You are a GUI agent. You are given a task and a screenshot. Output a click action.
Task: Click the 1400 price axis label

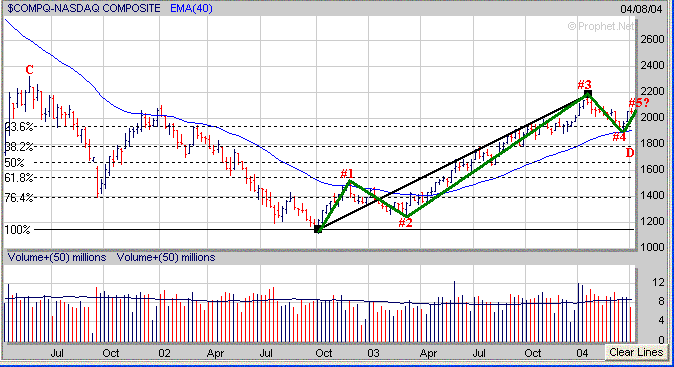point(652,195)
